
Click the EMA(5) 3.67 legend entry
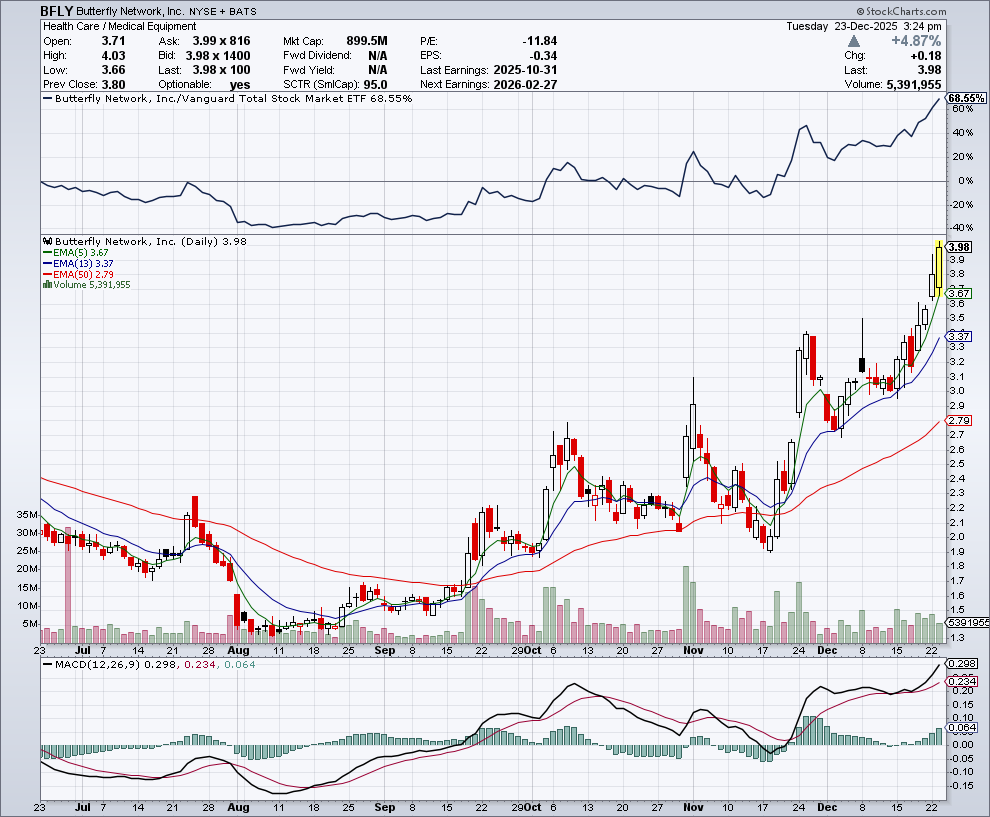point(75,253)
